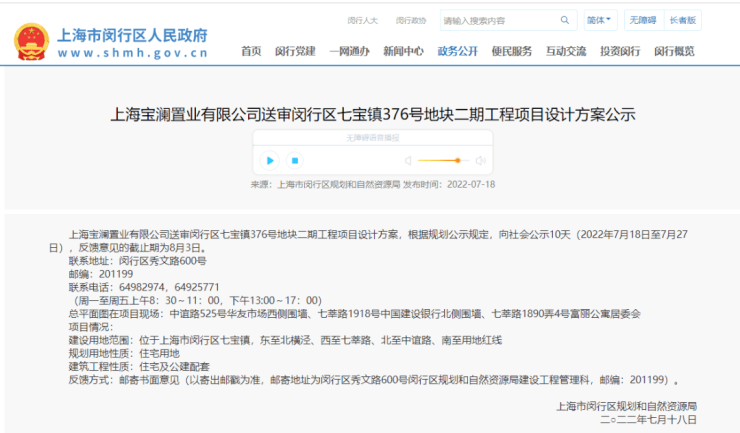The image size is (740, 433).
Task: Open the 闵行党建 menu item
Action: (295, 51)
